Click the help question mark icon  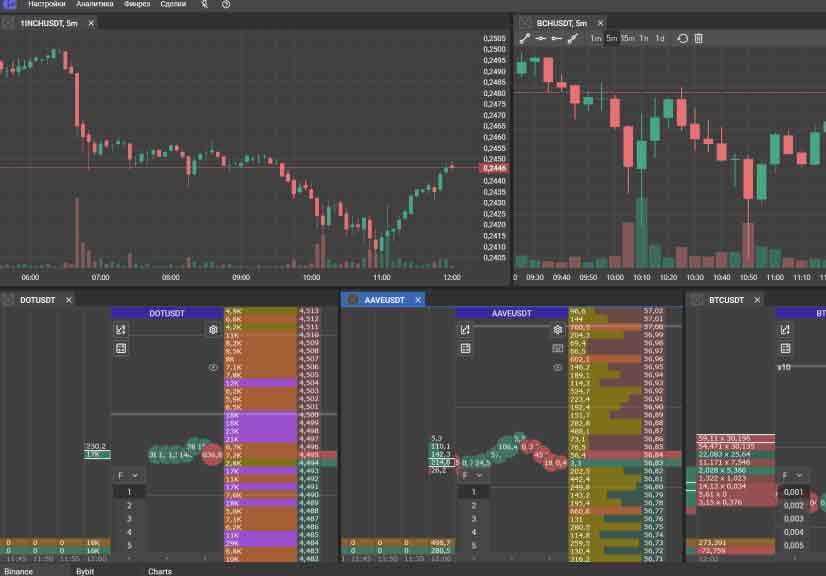pos(226,5)
